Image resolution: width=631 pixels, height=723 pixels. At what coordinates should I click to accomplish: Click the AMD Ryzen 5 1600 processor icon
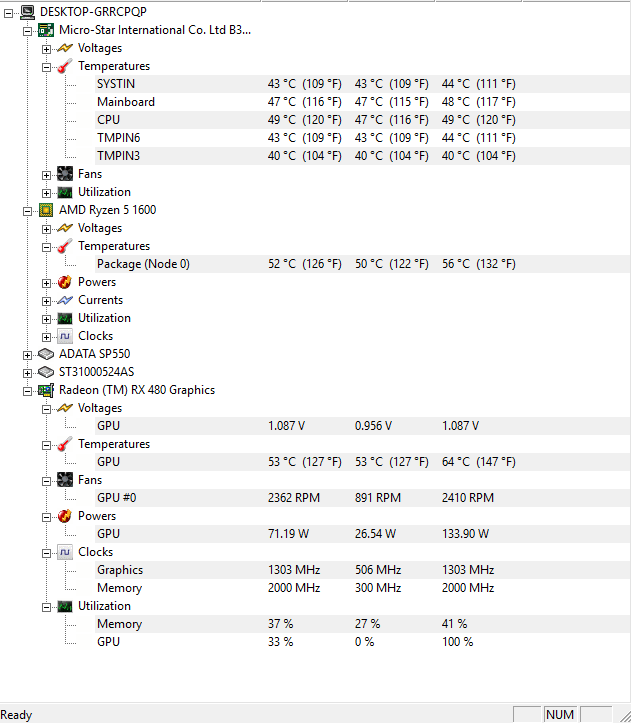point(46,210)
